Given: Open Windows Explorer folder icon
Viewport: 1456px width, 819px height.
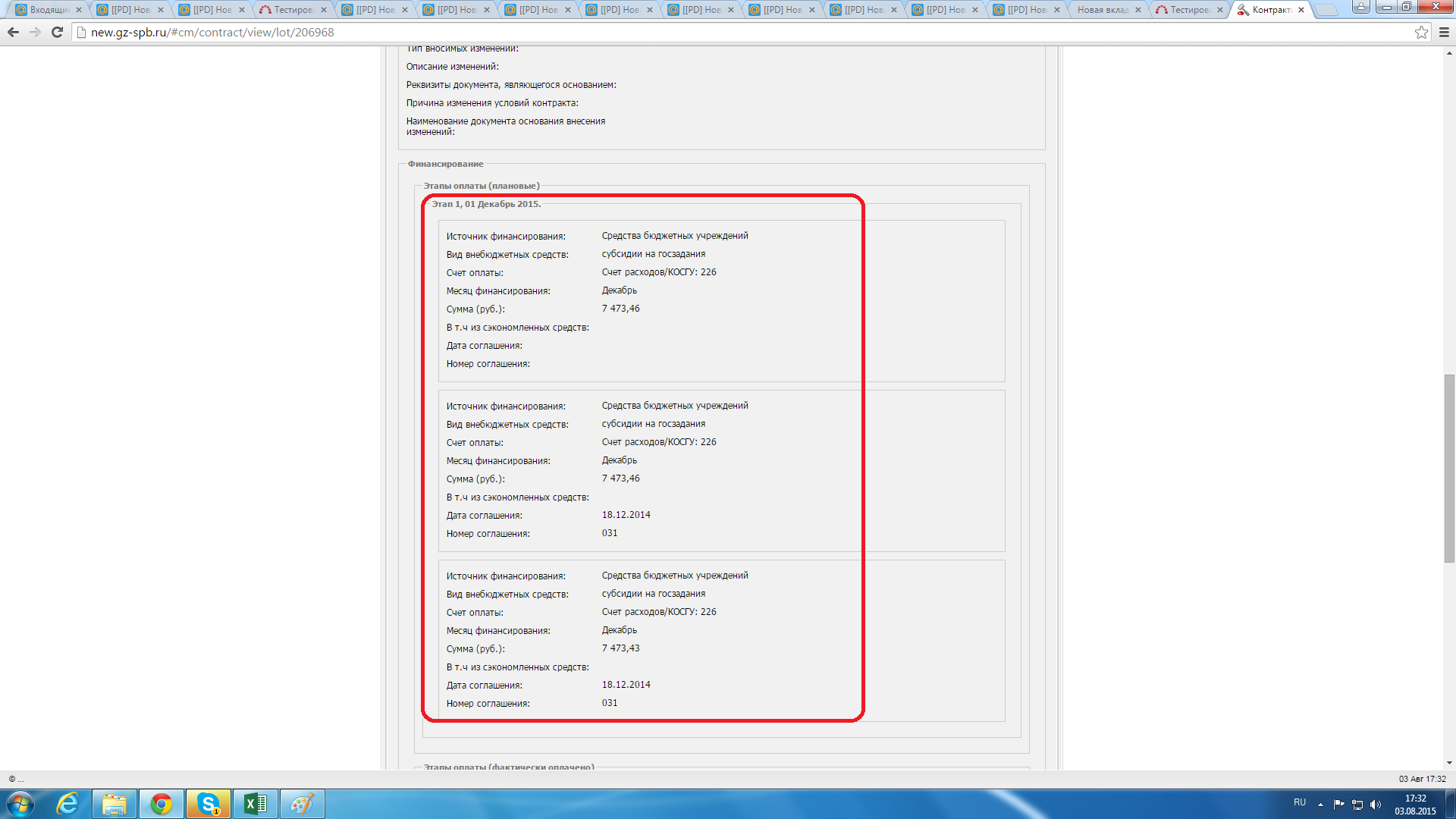Looking at the screenshot, I should (x=115, y=804).
